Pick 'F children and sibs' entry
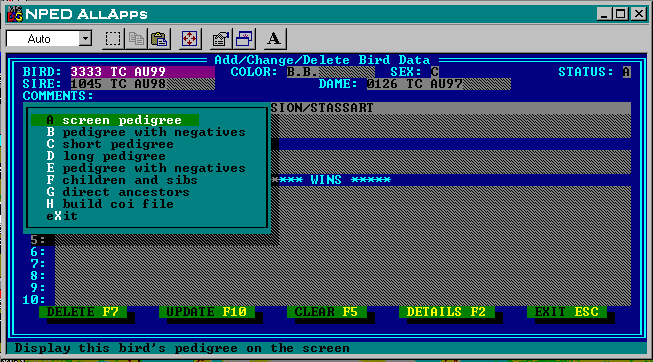The image size is (653, 362). pyautogui.click(x=122, y=180)
